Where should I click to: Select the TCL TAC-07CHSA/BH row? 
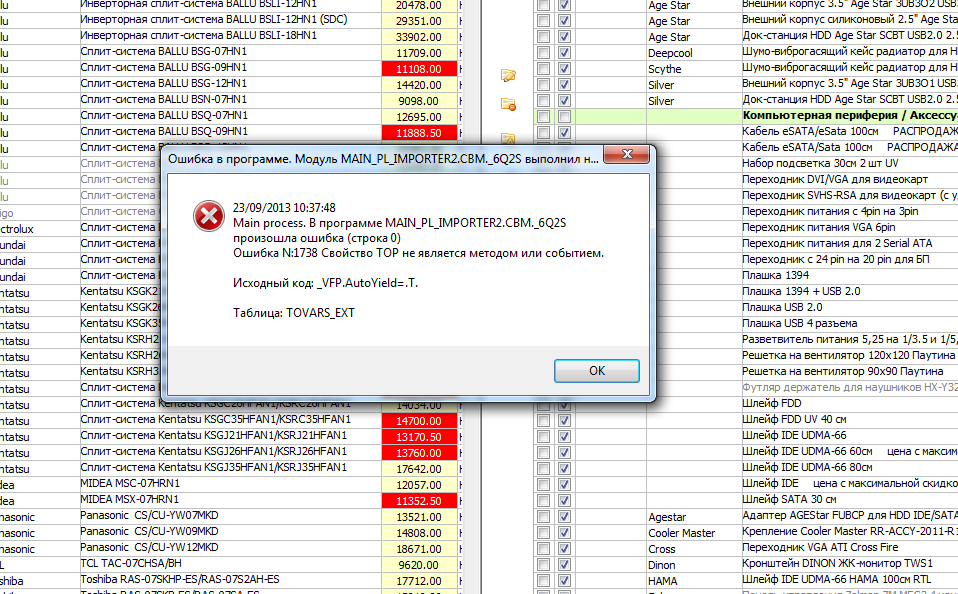(230, 564)
